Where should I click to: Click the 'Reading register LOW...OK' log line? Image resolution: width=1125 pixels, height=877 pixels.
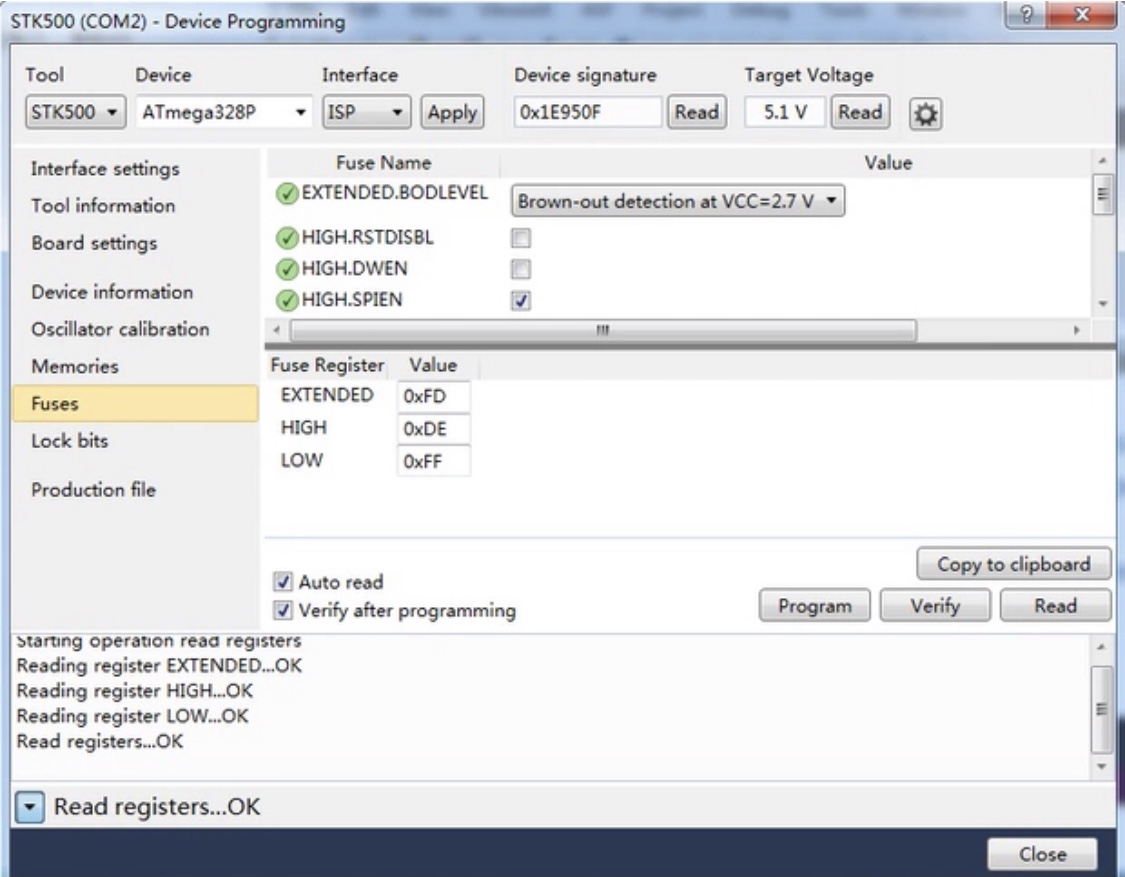coord(132,716)
